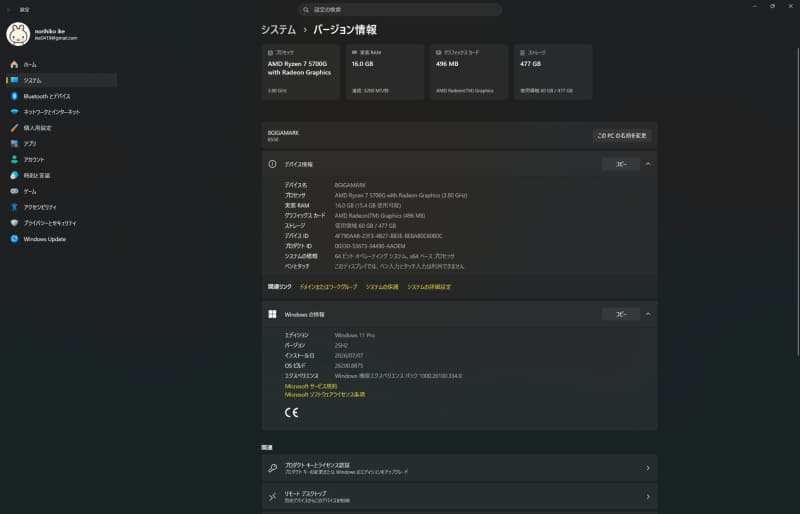Screen dimensions: 800x514
Task: Go to システム in the breadcrumb header
Action: 278,30
